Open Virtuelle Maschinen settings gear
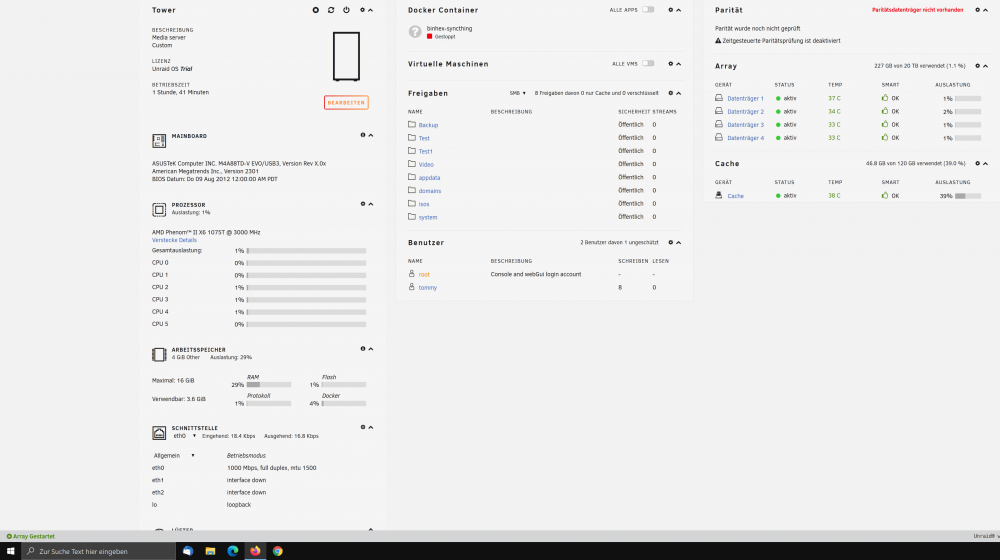The height and width of the screenshot is (560, 1000). pyautogui.click(x=670, y=64)
